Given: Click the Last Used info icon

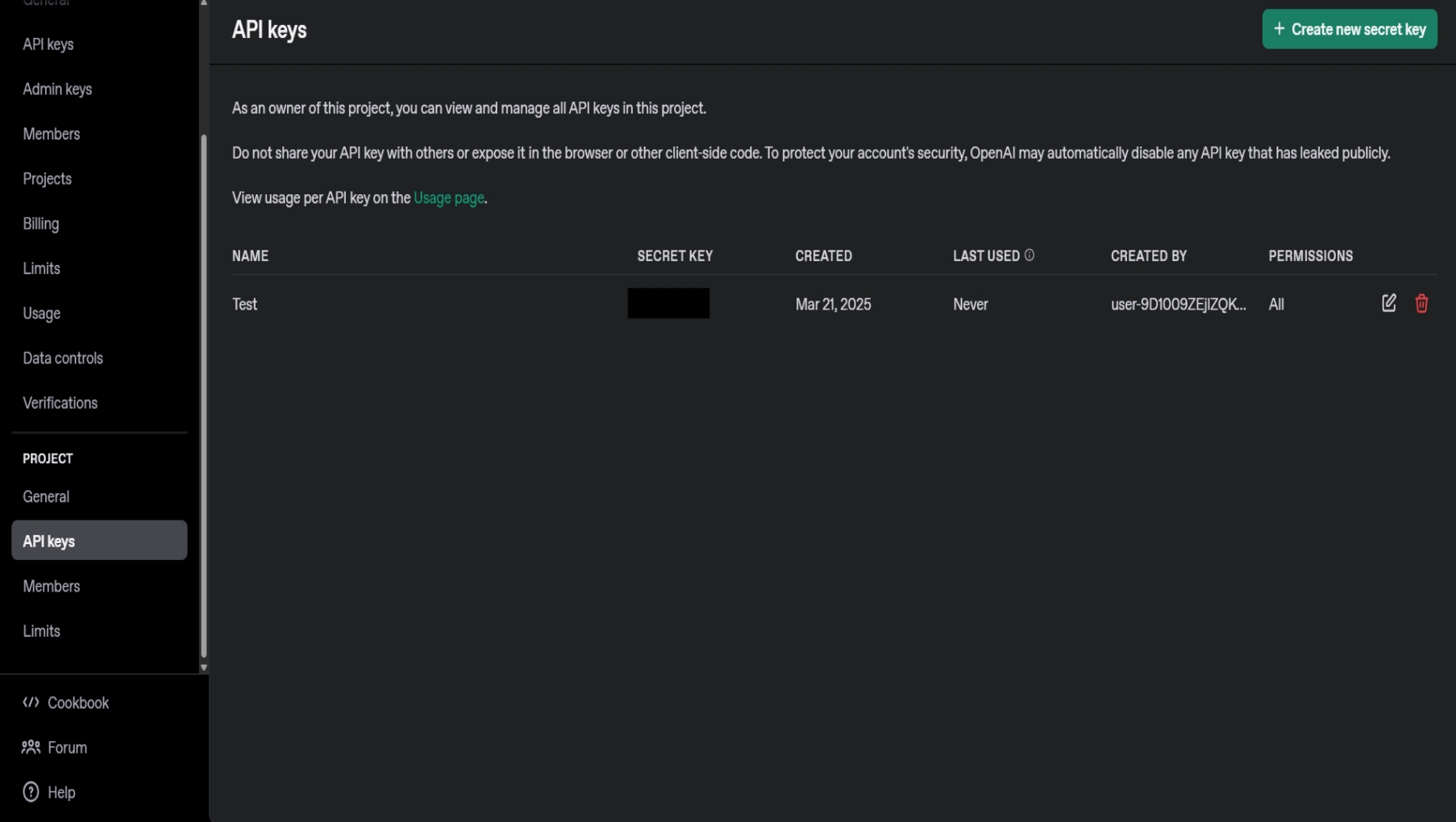Looking at the screenshot, I should (x=1029, y=255).
